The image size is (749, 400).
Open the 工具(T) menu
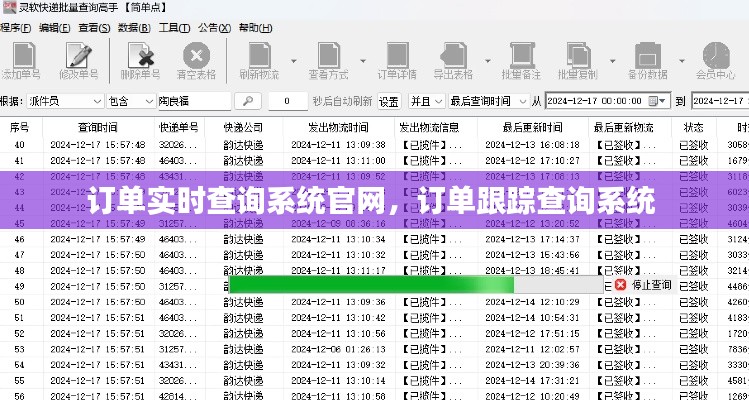174,28
